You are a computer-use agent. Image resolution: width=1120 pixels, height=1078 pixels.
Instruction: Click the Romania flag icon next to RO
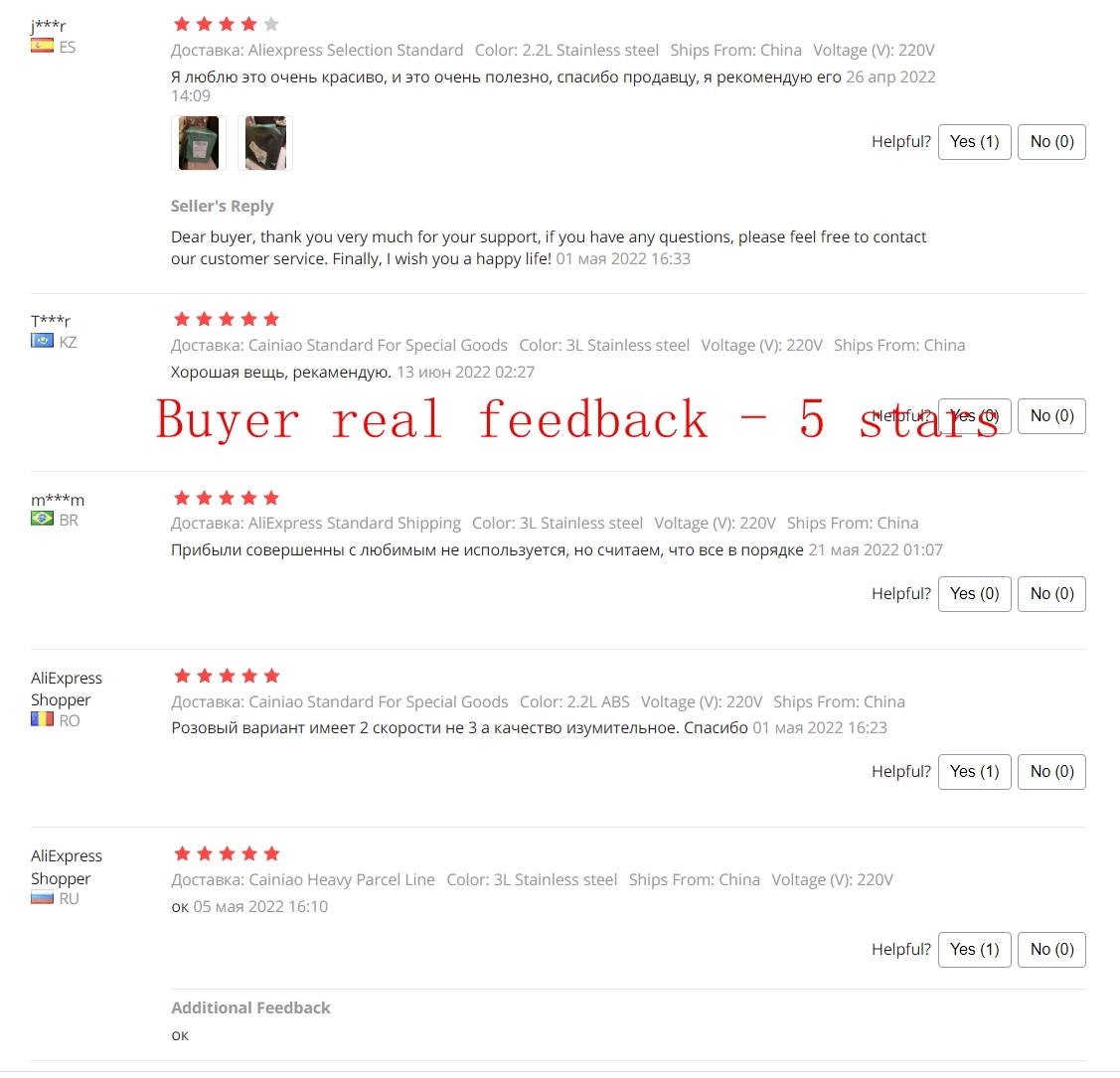point(42,720)
